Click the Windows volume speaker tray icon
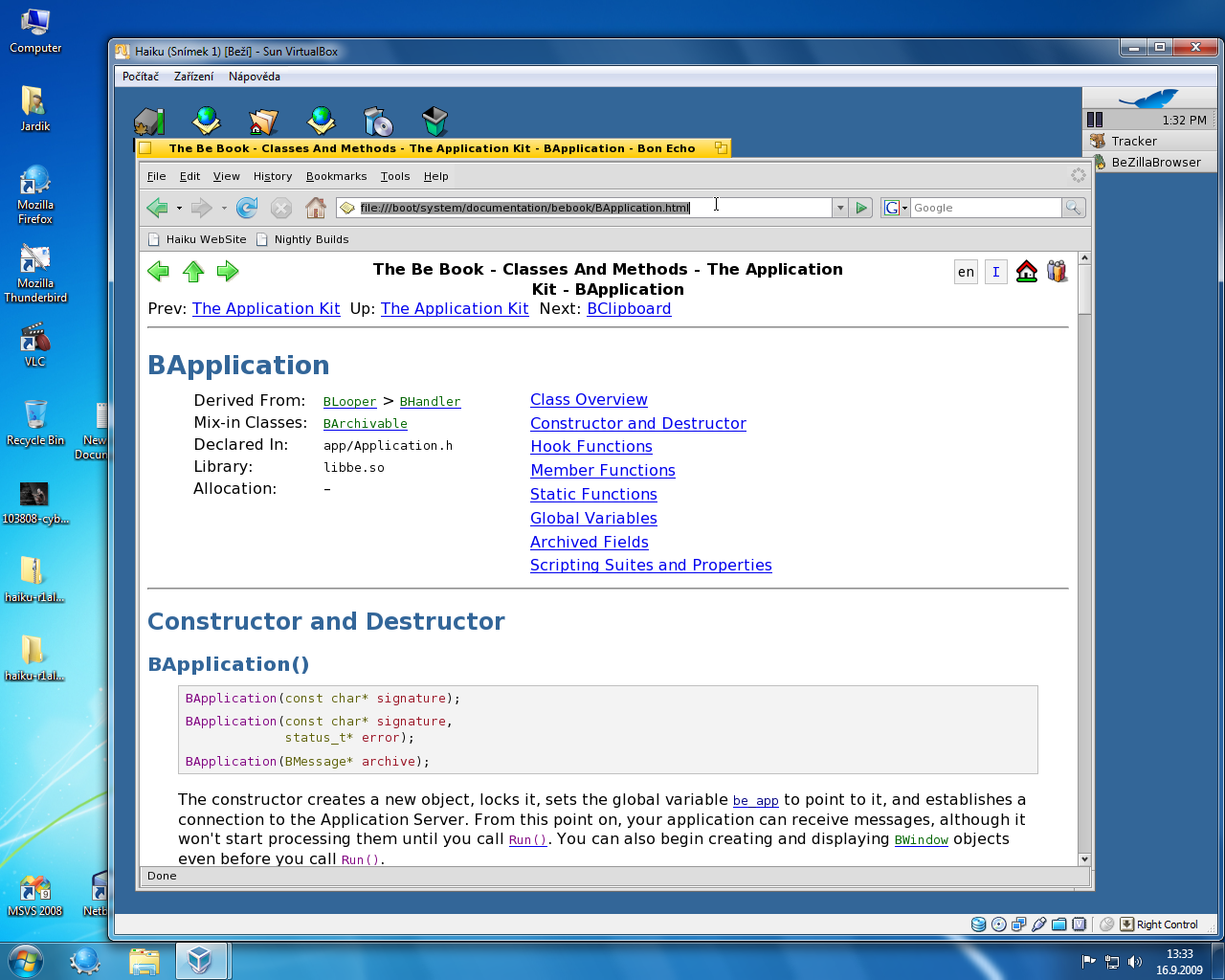 1135,962
